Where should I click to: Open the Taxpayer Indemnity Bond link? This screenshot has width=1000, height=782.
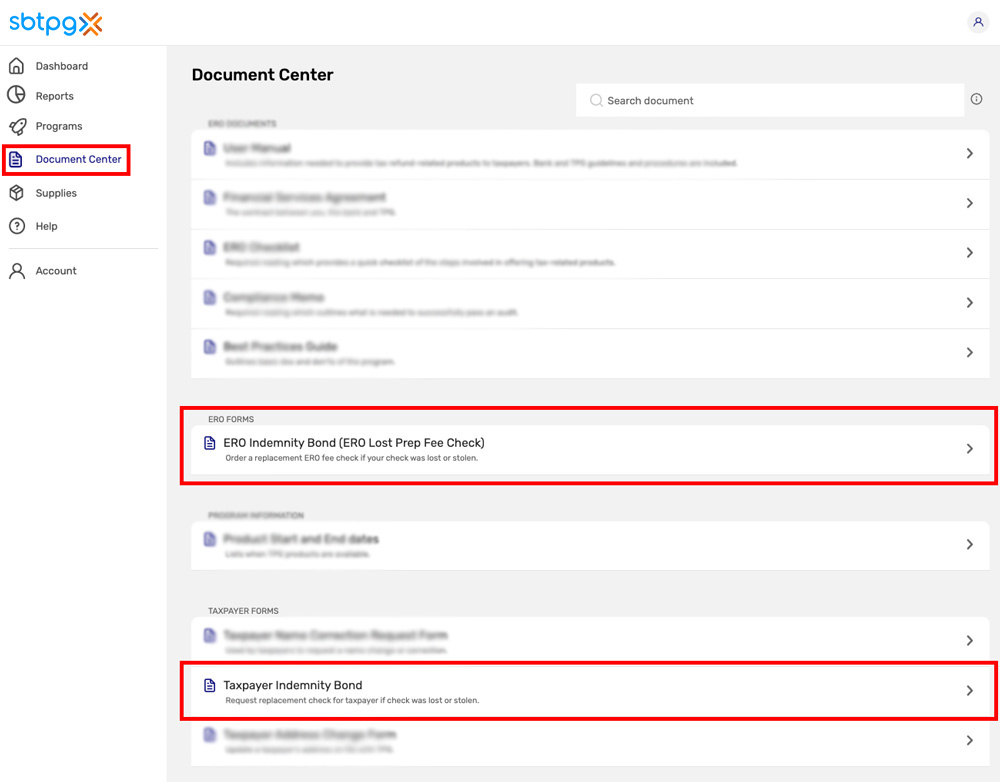(x=293, y=686)
